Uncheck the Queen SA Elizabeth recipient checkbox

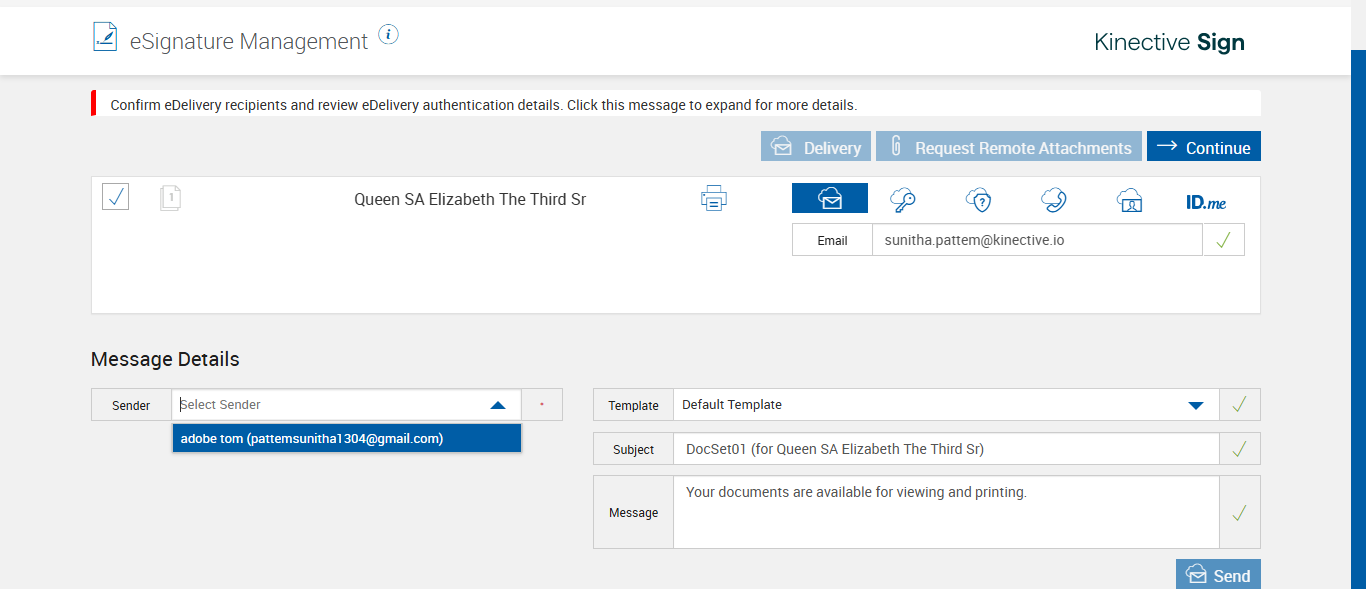click(x=116, y=197)
